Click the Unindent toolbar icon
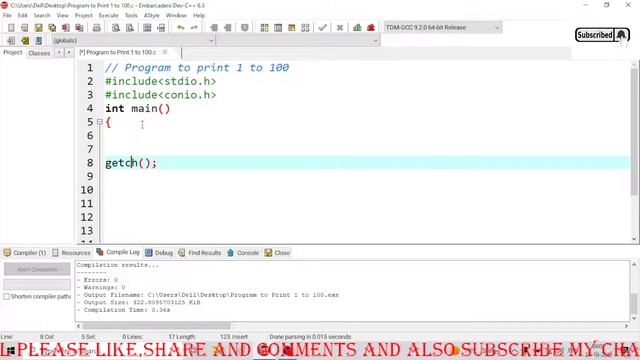This screenshot has width=640, height=360. [227, 27]
